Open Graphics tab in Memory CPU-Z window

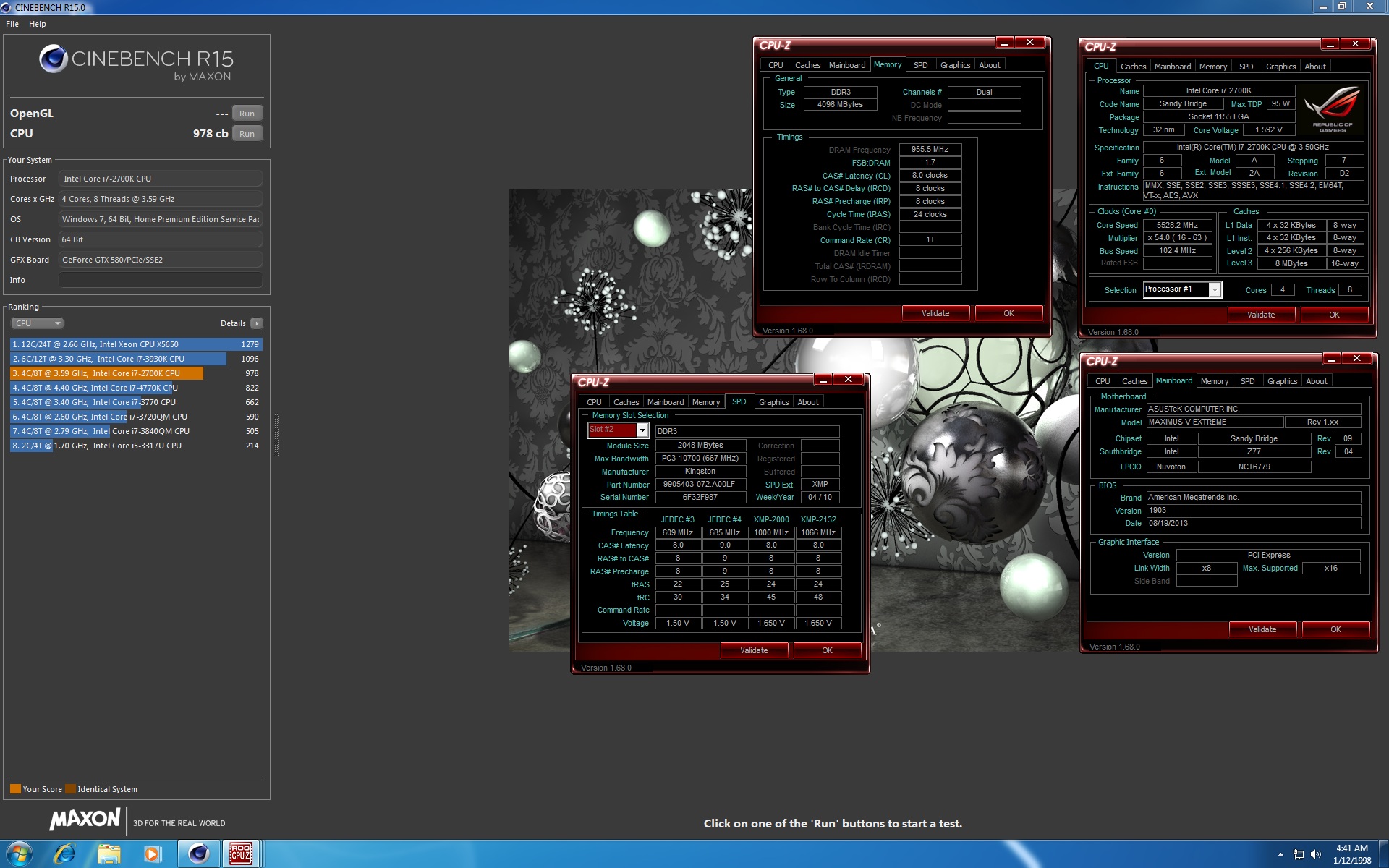955,65
